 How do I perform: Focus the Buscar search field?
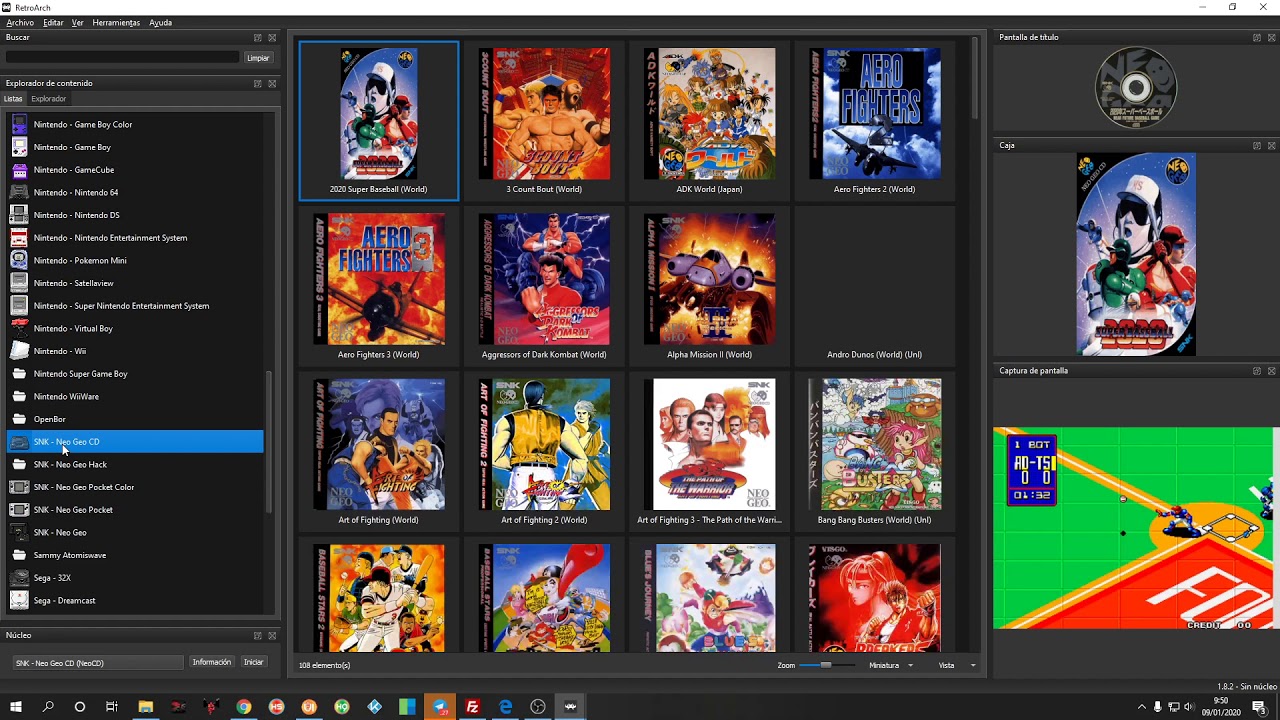pyautogui.click(x=122, y=58)
